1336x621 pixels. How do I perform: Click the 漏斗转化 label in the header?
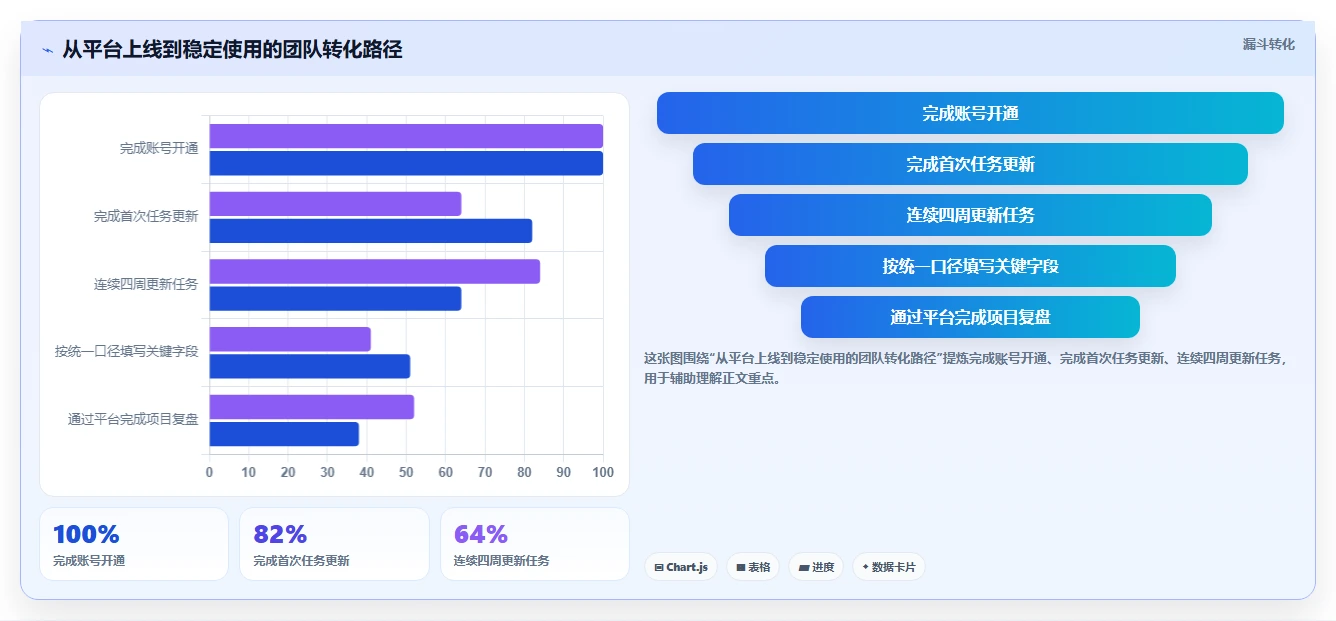(1268, 44)
